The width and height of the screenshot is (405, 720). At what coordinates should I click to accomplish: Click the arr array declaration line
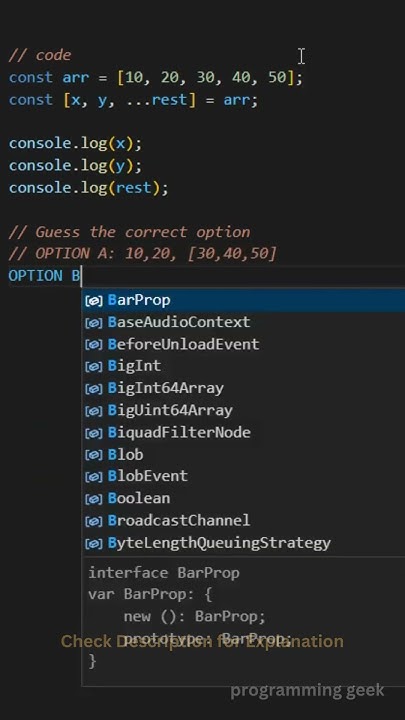(x=156, y=78)
